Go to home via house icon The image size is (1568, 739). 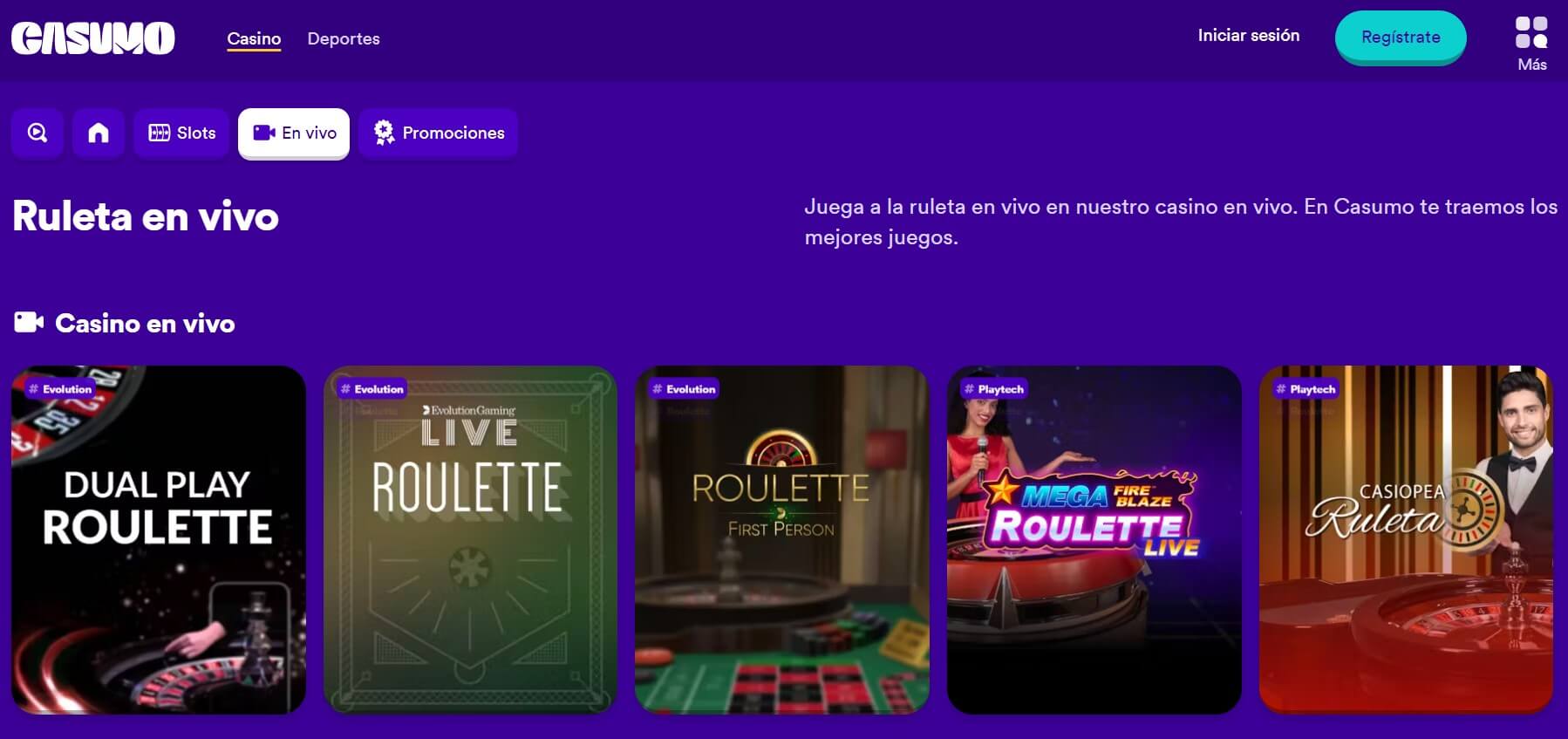click(x=99, y=133)
